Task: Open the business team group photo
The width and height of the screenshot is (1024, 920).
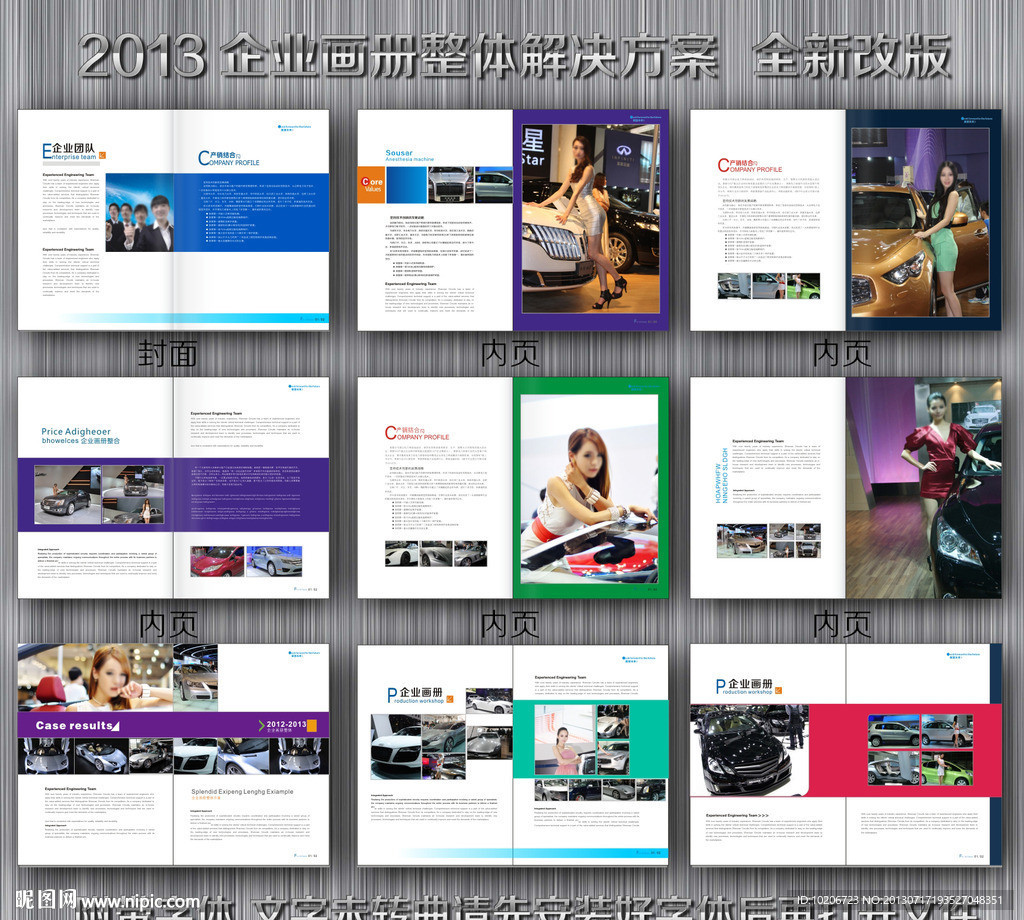Action: point(139,212)
